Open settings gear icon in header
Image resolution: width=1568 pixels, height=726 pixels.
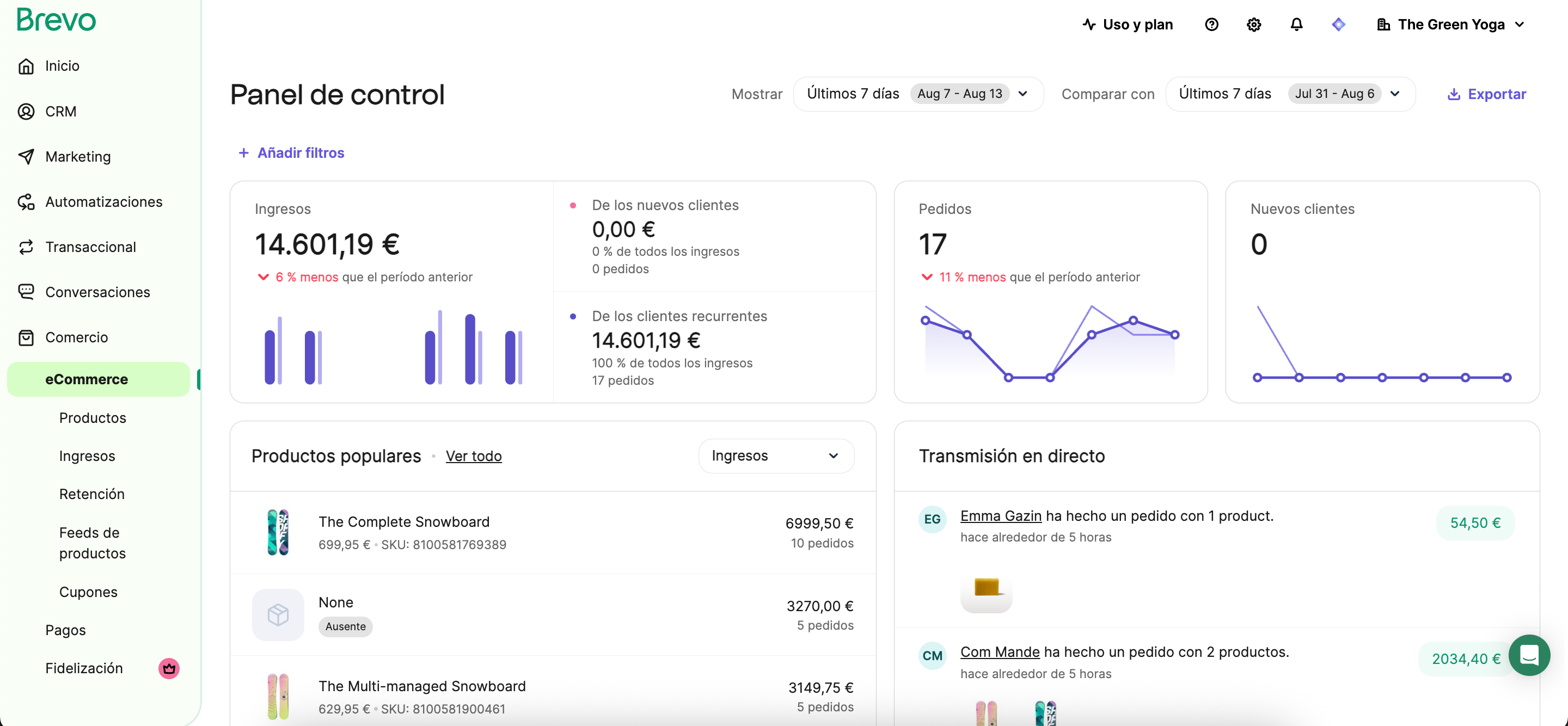pos(1254,24)
